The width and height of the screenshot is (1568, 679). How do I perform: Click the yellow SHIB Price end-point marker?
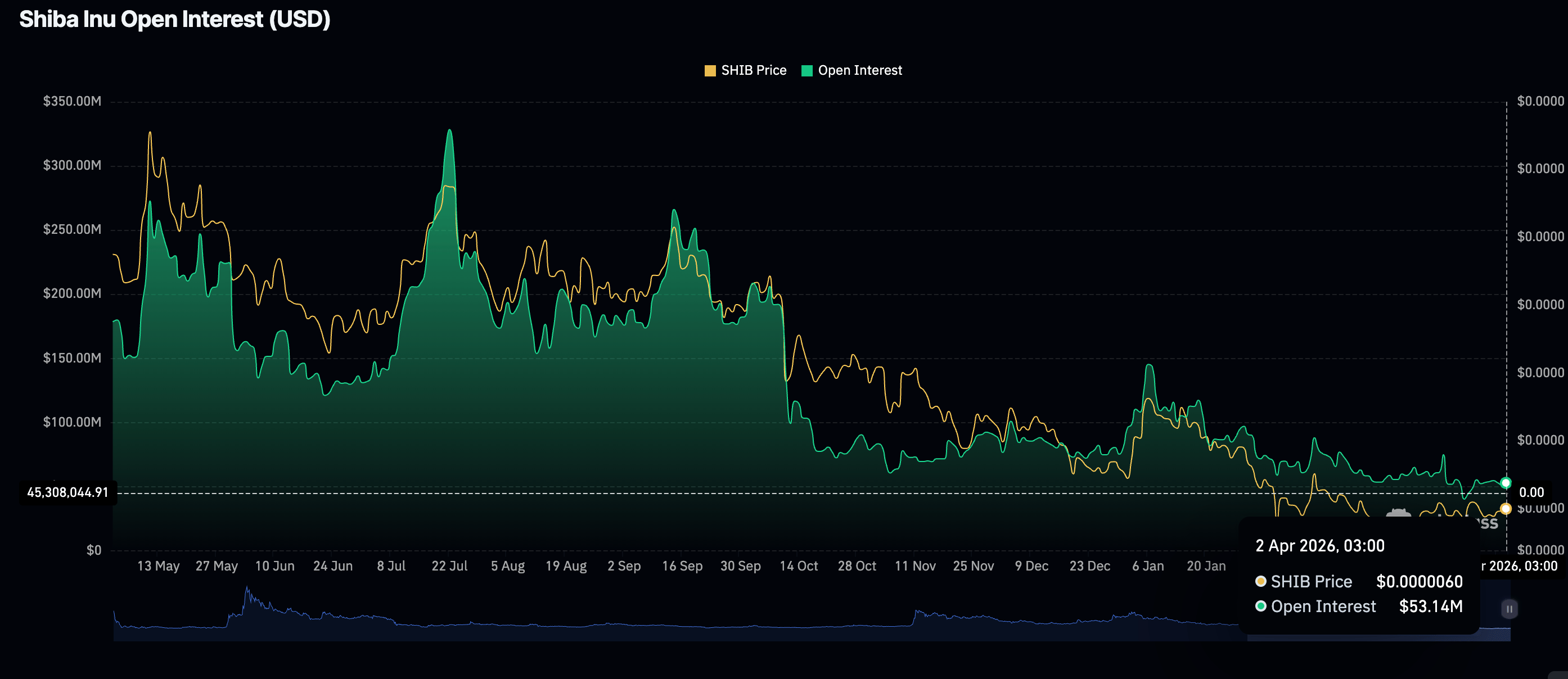click(1506, 509)
